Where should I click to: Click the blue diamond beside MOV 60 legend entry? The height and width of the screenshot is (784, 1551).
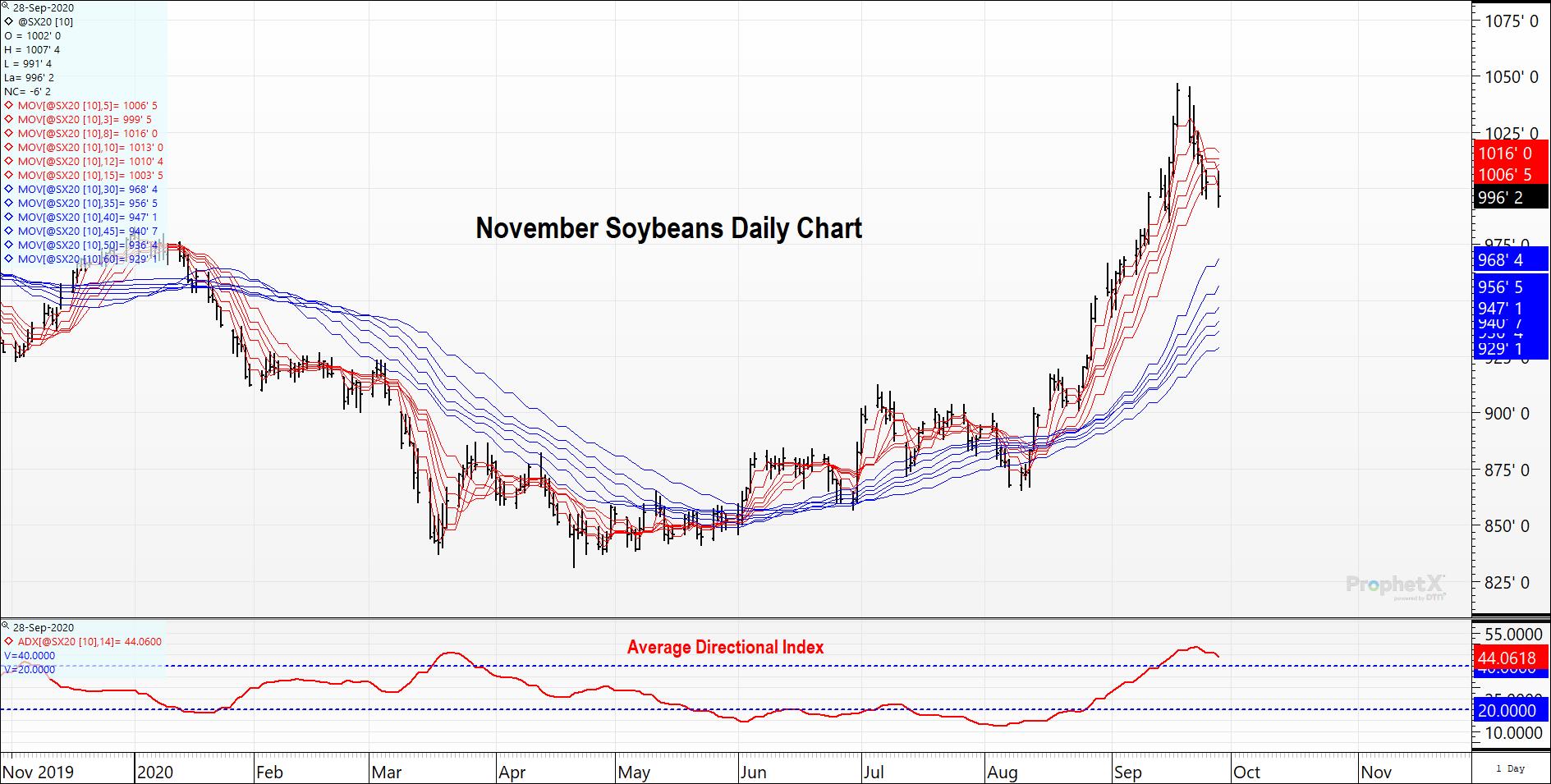[8, 259]
